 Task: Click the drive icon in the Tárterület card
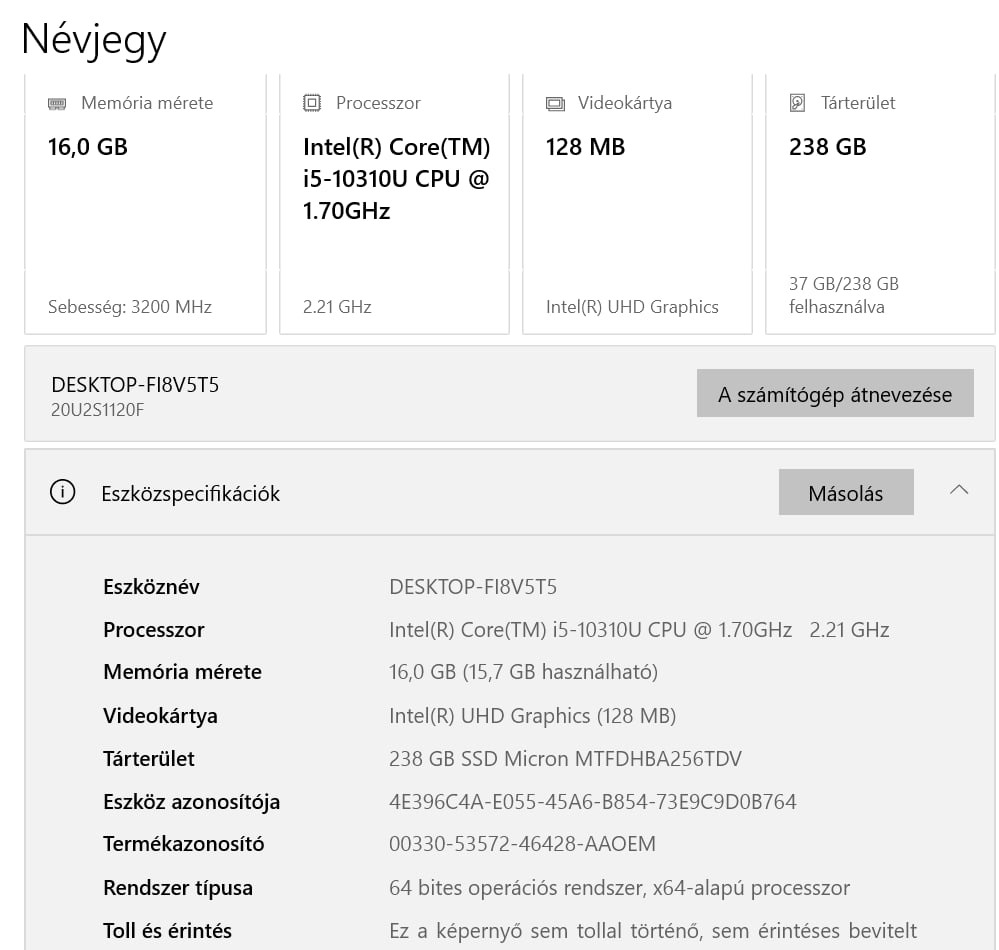point(797,103)
